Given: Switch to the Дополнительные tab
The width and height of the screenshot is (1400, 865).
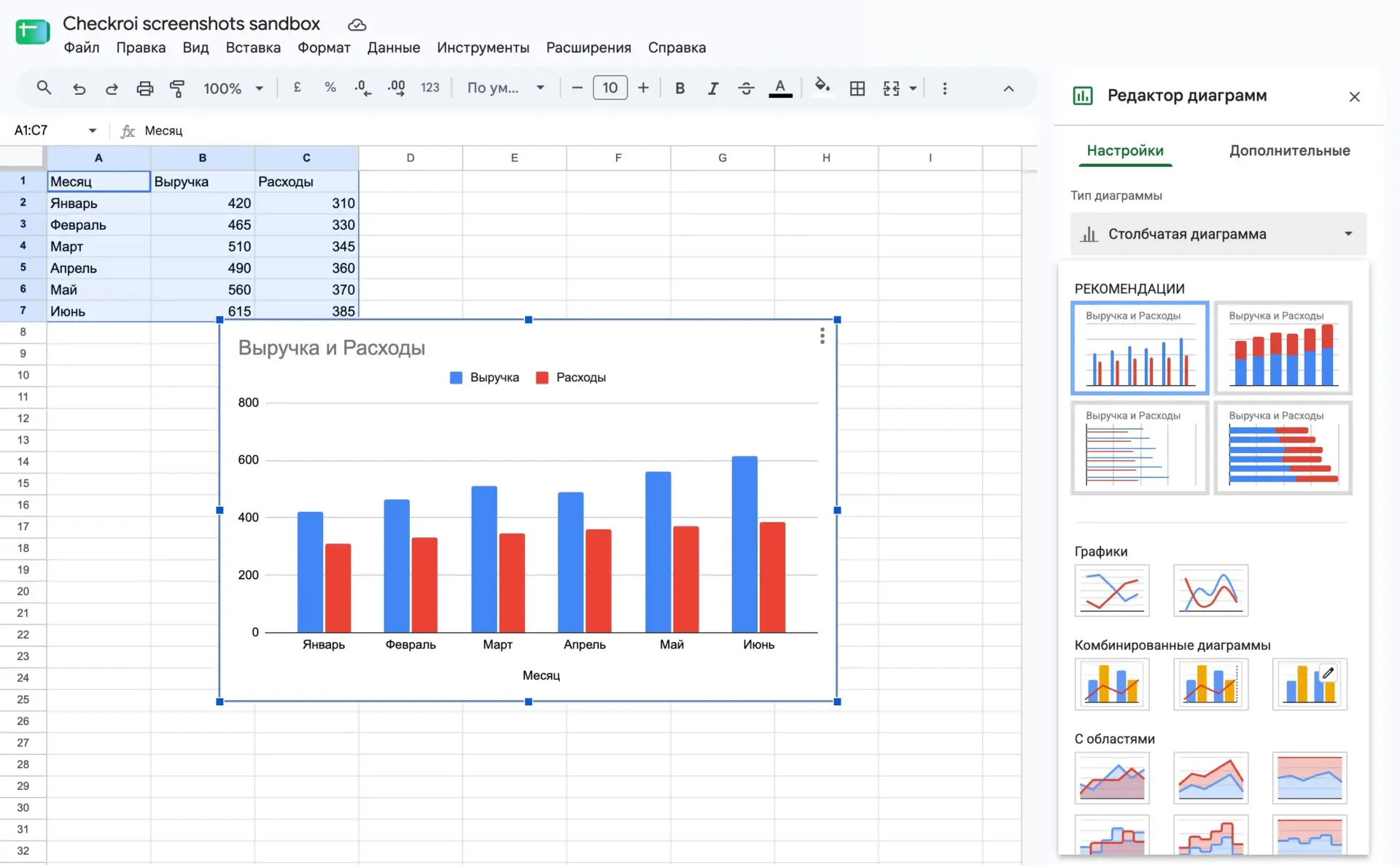Looking at the screenshot, I should [x=1289, y=150].
